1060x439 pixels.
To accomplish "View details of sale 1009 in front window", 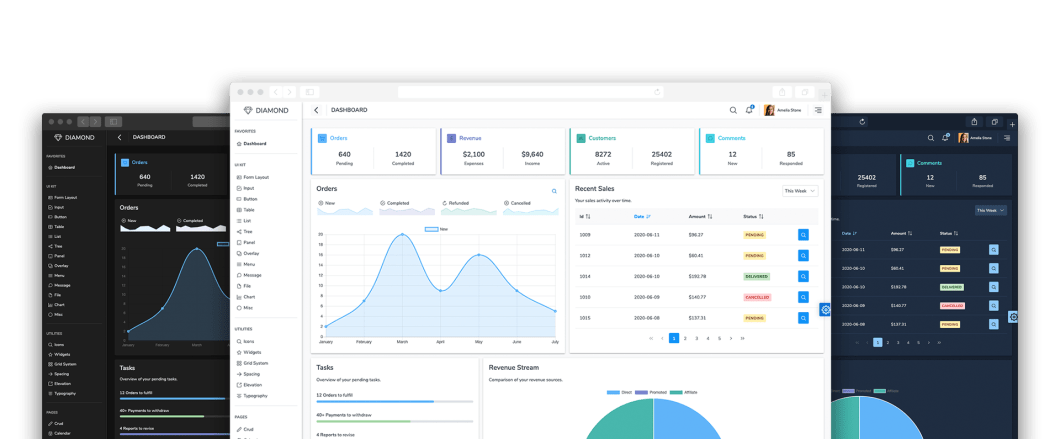I will (x=803, y=235).
